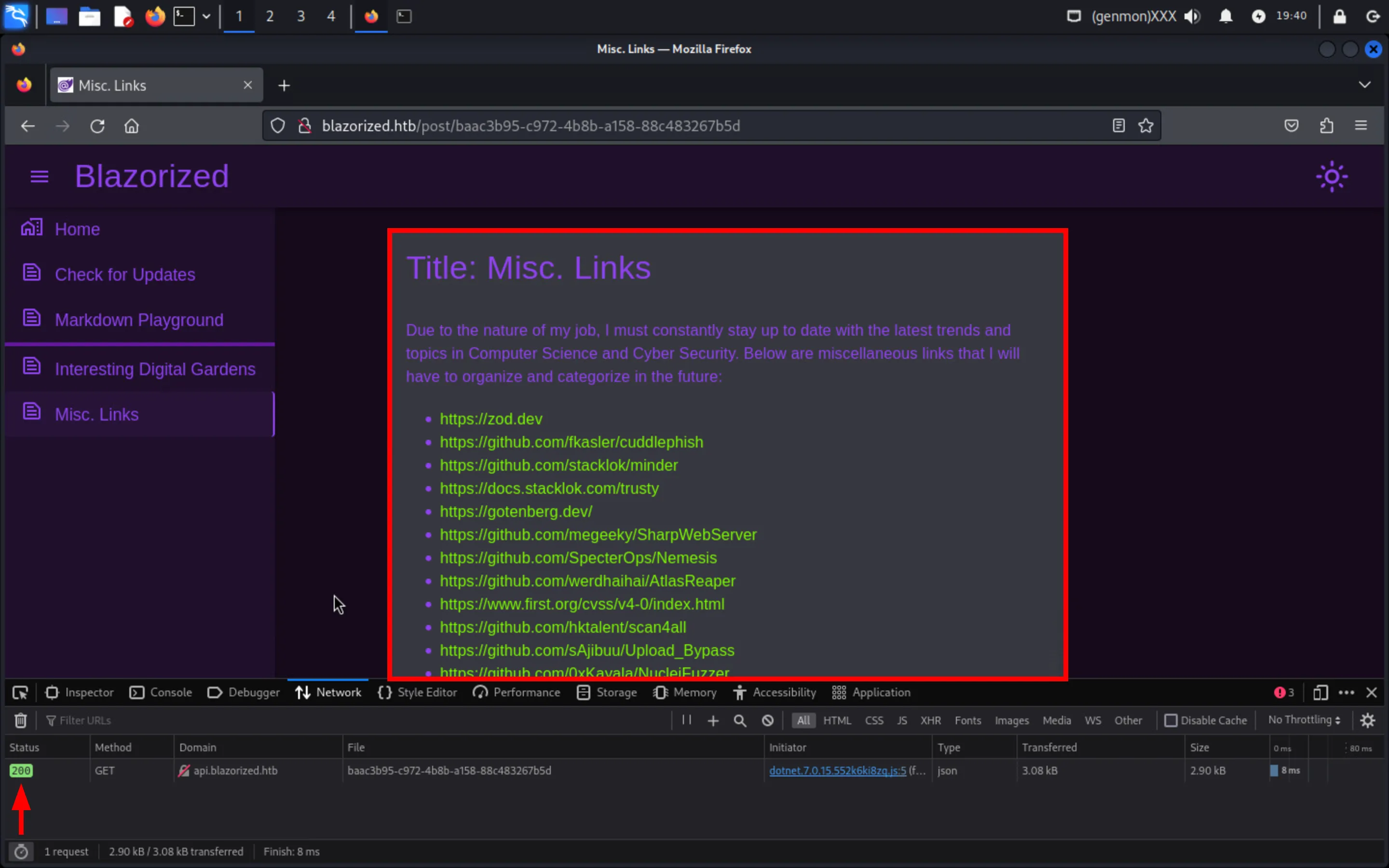Open Firefox application menu
The height and width of the screenshot is (868, 1389).
(x=1361, y=126)
